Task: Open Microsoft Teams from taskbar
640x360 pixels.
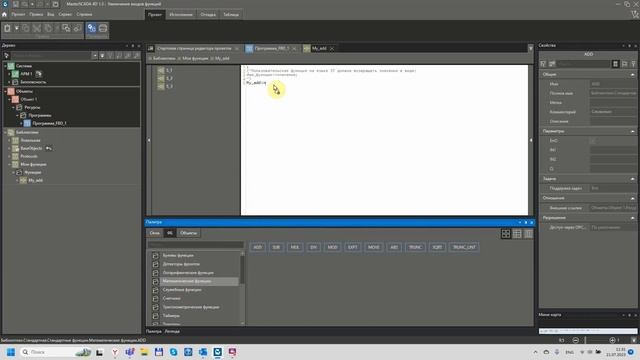Action: click(130, 352)
